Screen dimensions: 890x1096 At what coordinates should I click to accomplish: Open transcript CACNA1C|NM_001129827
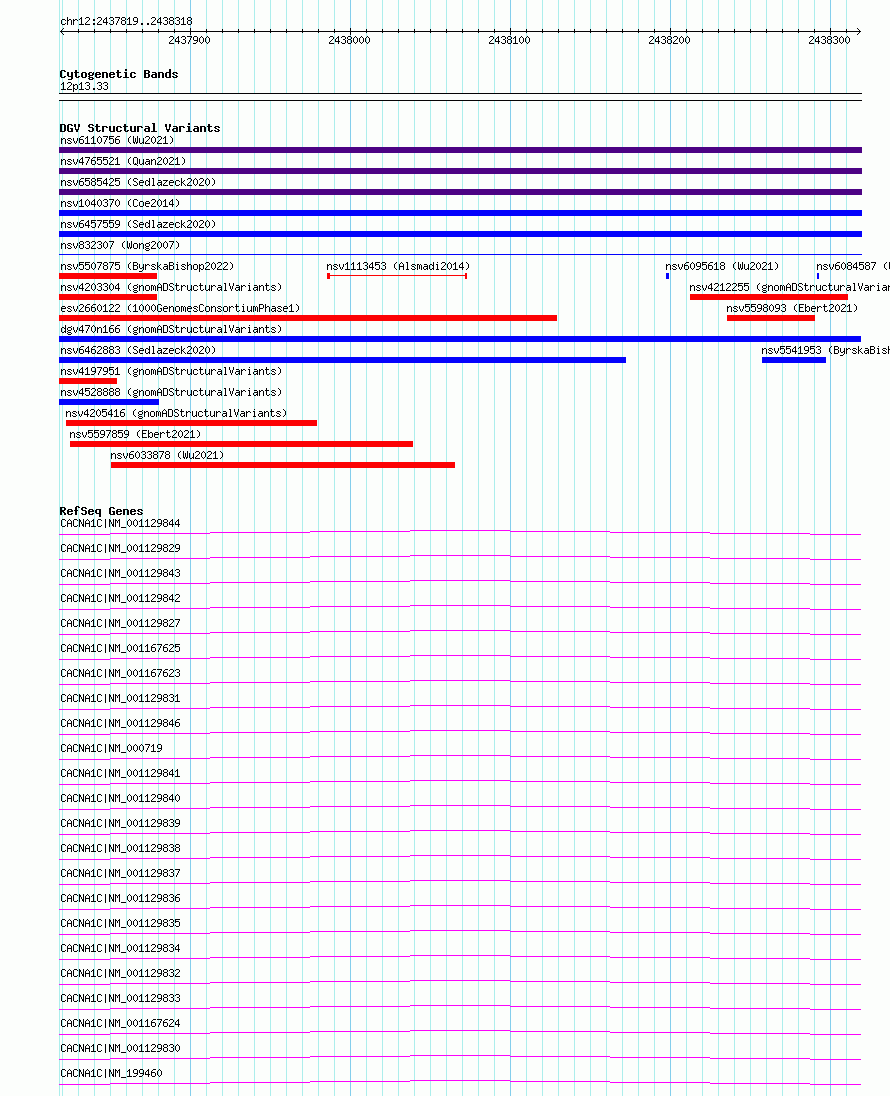tap(120, 623)
